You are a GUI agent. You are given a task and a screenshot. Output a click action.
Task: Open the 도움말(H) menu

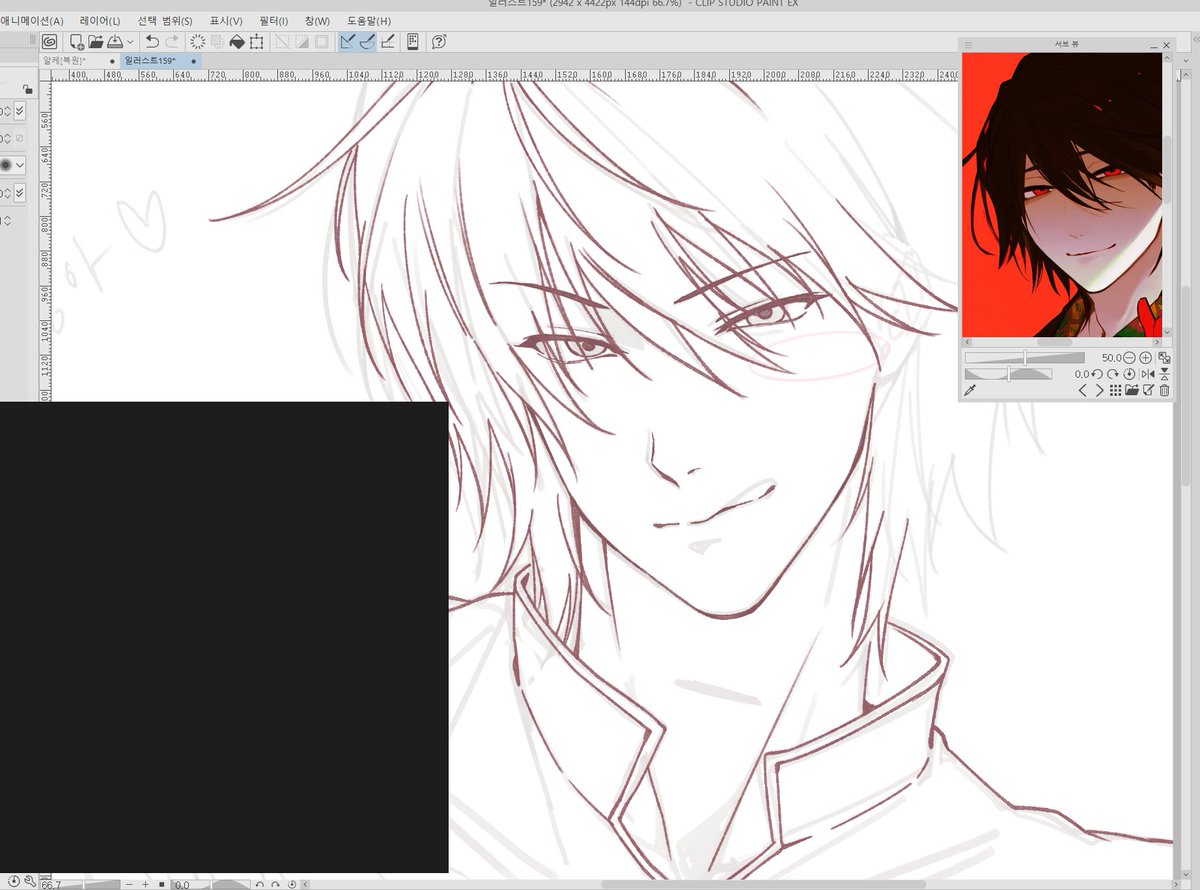369,21
